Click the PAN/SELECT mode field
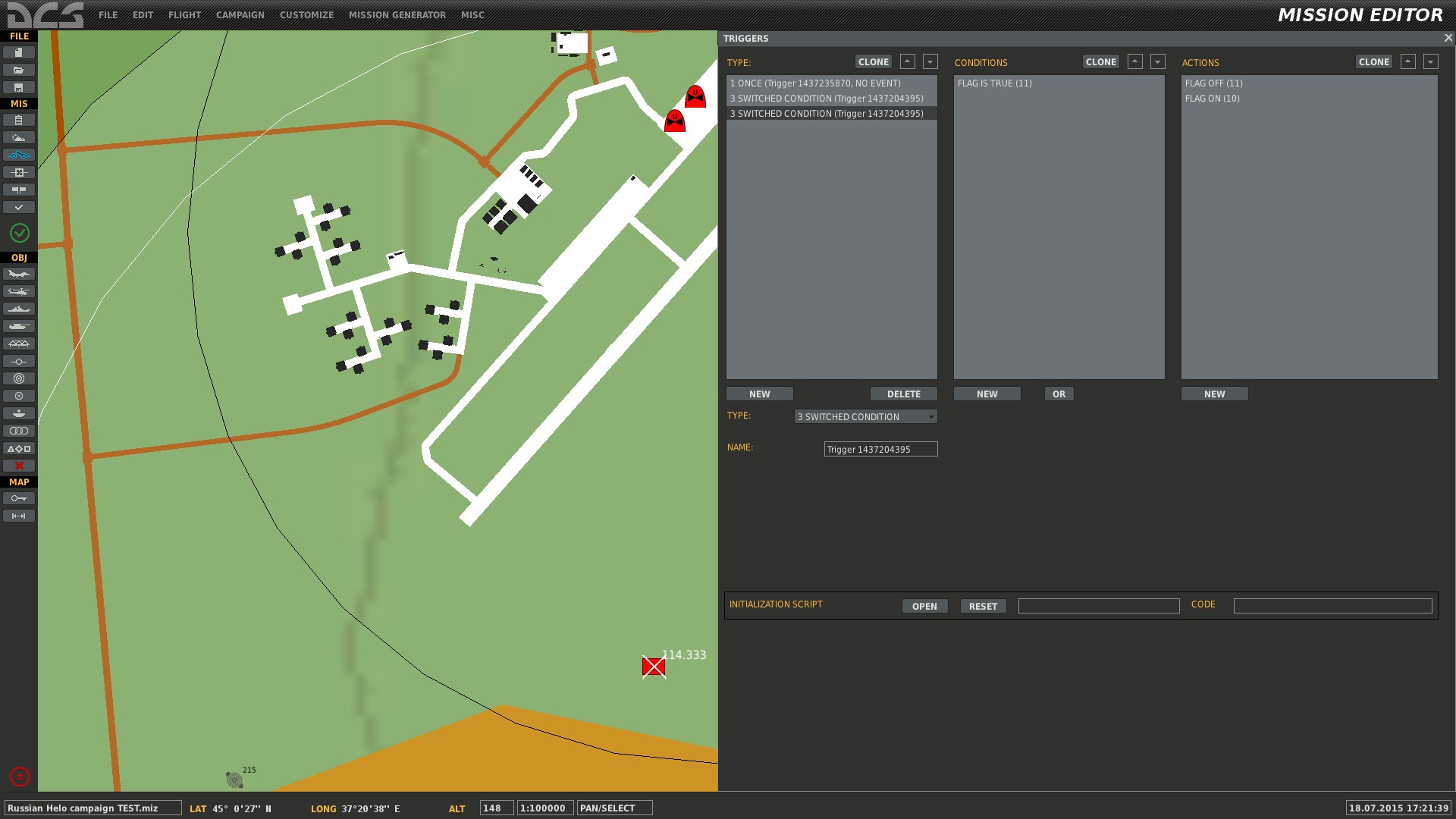The height and width of the screenshot is (819, 1456). [615, 808]
